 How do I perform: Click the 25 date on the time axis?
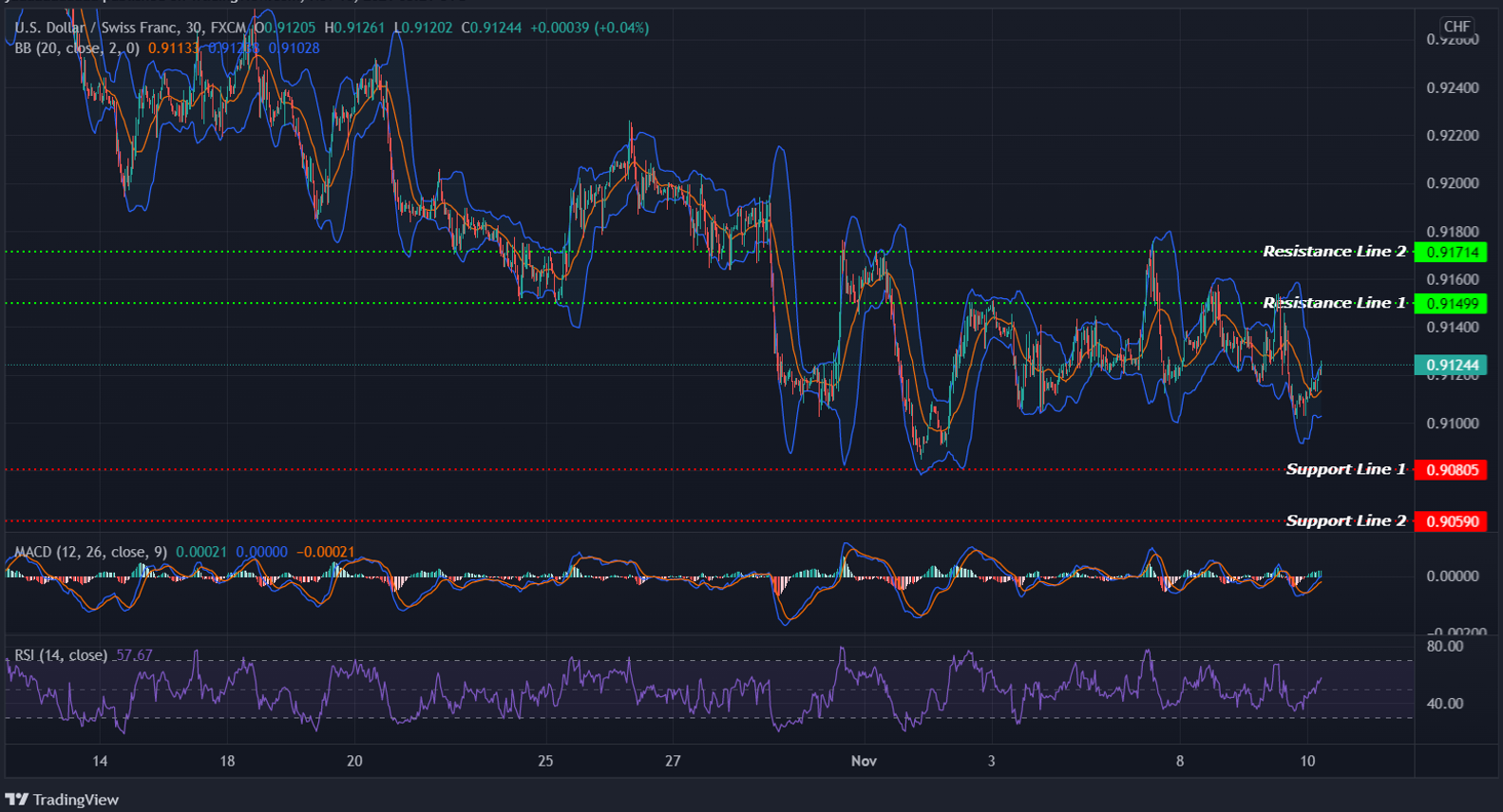[545, 761]
